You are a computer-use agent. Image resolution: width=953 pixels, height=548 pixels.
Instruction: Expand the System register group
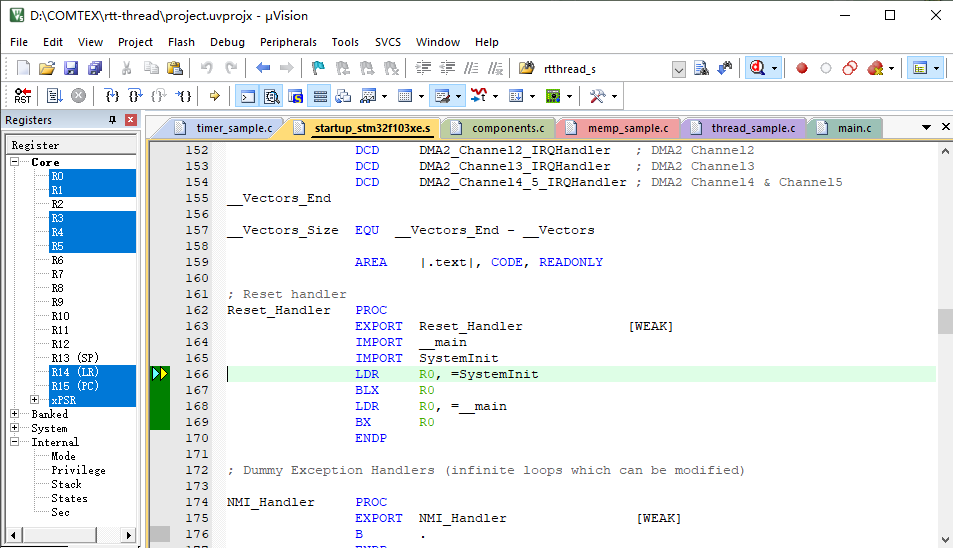click(x=15, y=428)
